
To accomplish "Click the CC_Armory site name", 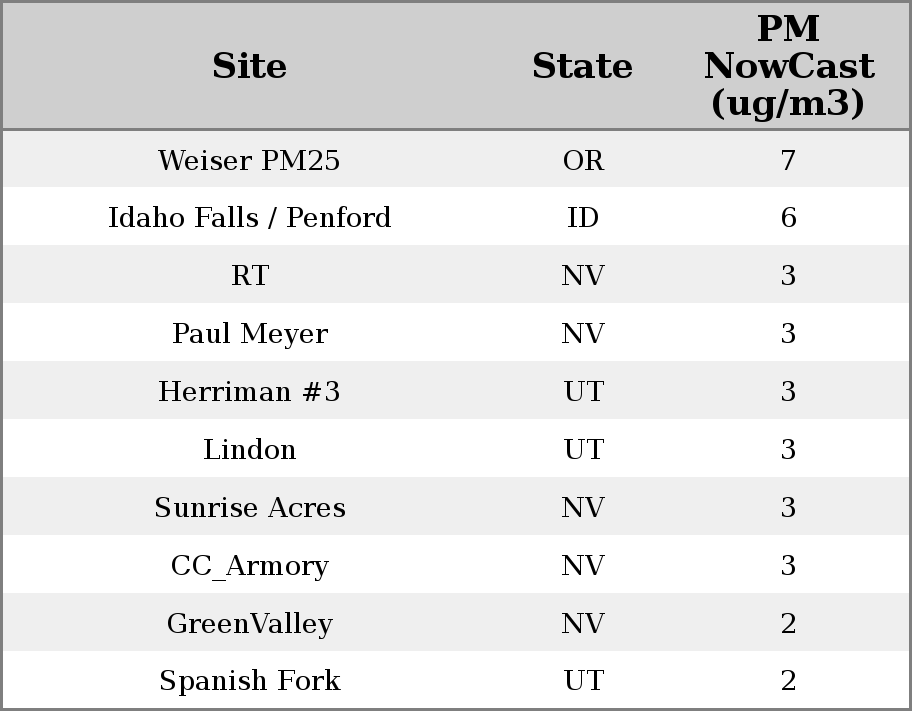I will [249, 566].
